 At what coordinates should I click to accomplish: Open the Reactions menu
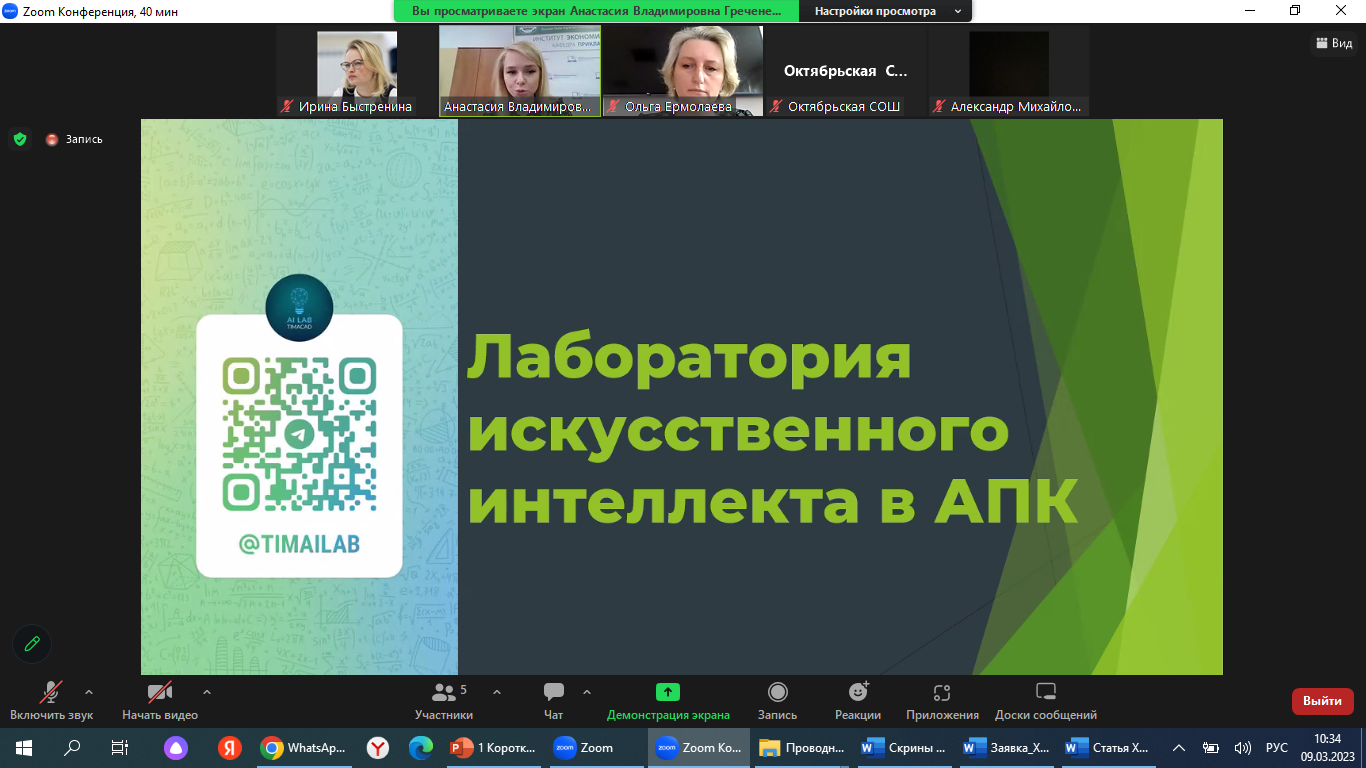click(x=857, y=701)
